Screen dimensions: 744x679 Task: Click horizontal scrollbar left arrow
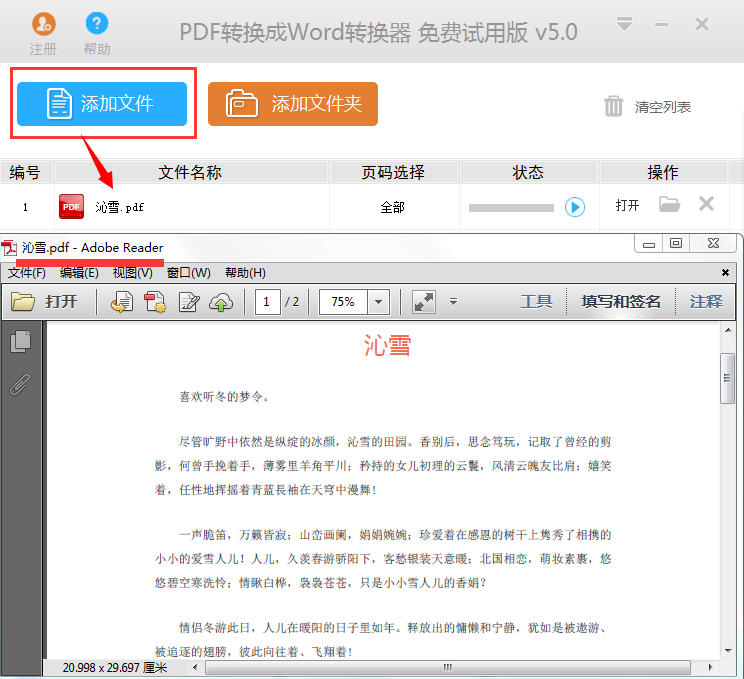(x=195, y=667)
